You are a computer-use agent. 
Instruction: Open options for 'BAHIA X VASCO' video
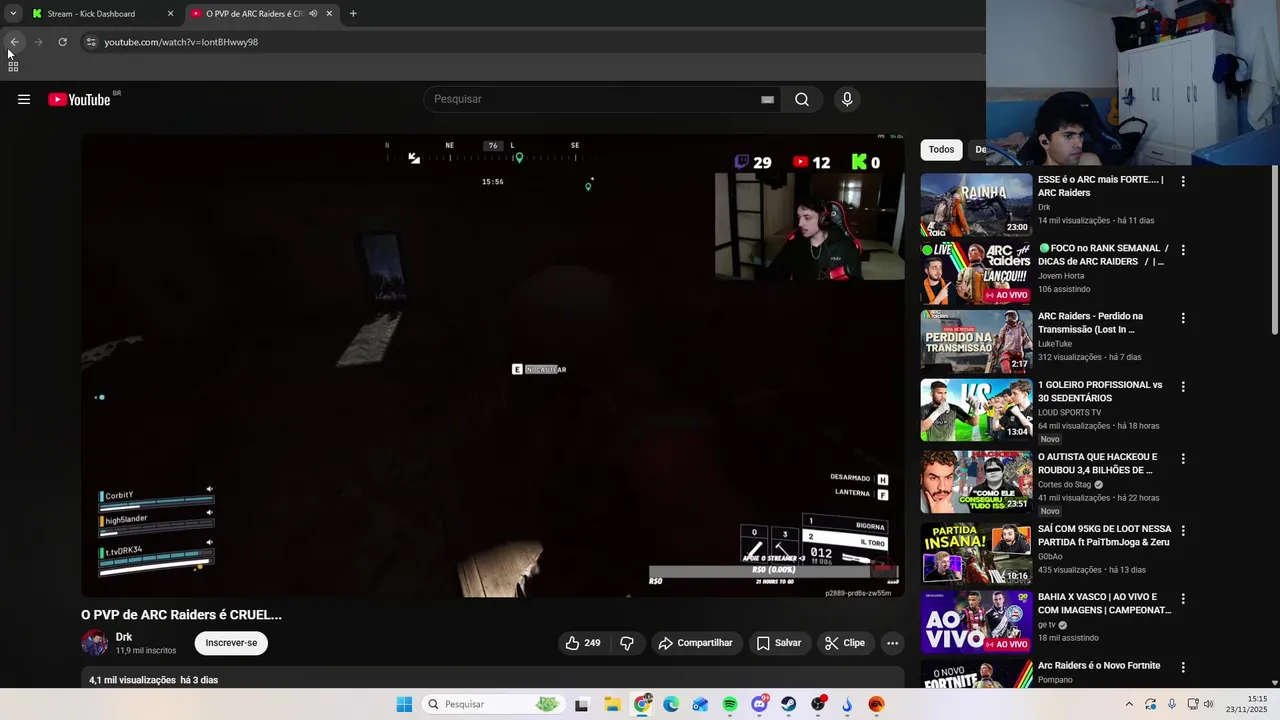1183,598
